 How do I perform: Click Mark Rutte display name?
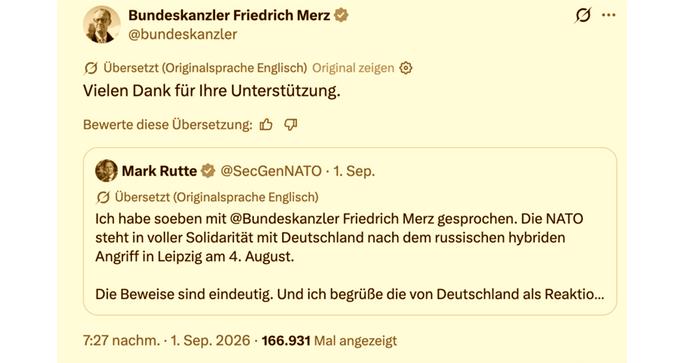[x=159, y=171]
